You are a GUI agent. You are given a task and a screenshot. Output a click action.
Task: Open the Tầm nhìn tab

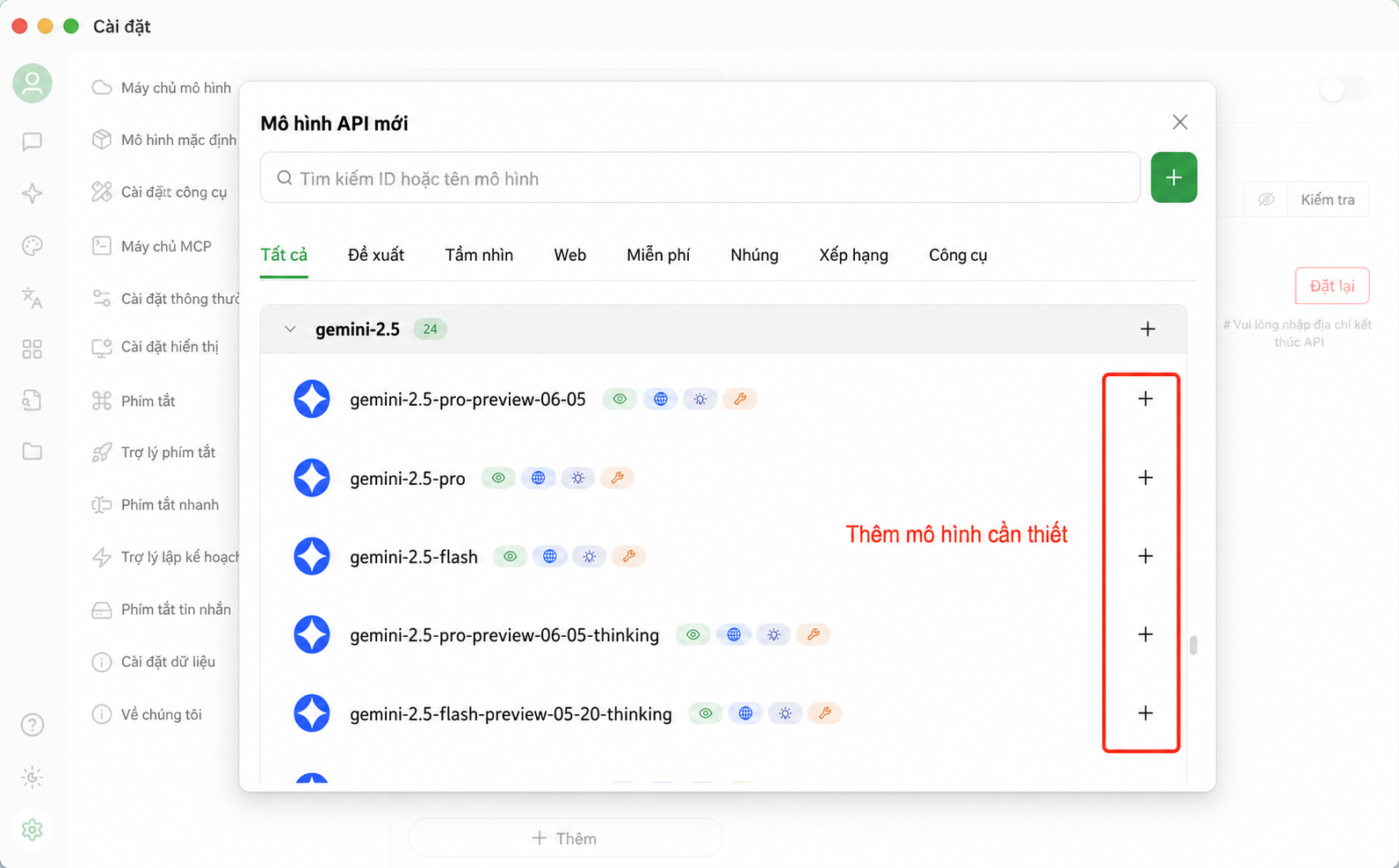click(479, 255)
